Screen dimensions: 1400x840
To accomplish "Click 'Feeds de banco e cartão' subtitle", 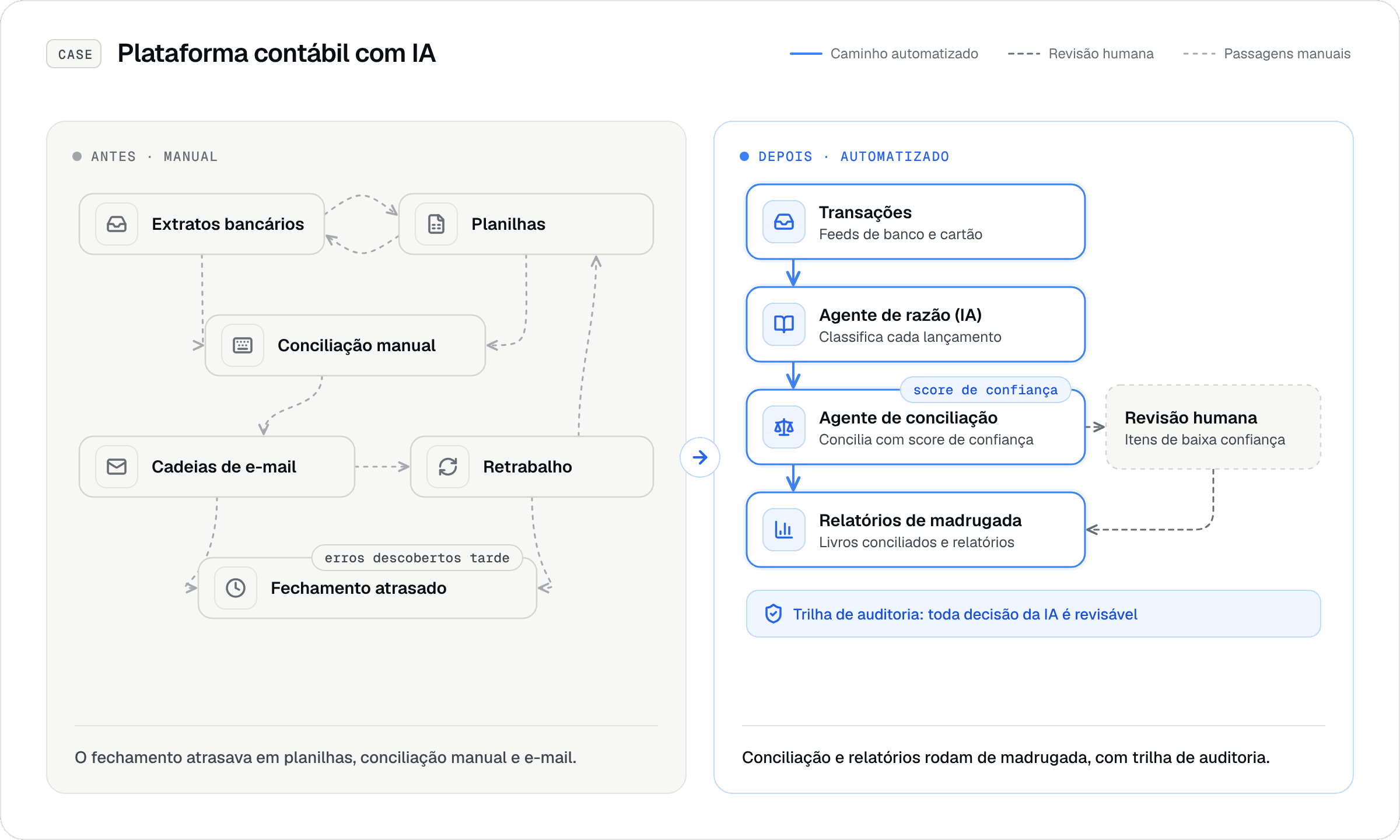I will tap(901, 234).
